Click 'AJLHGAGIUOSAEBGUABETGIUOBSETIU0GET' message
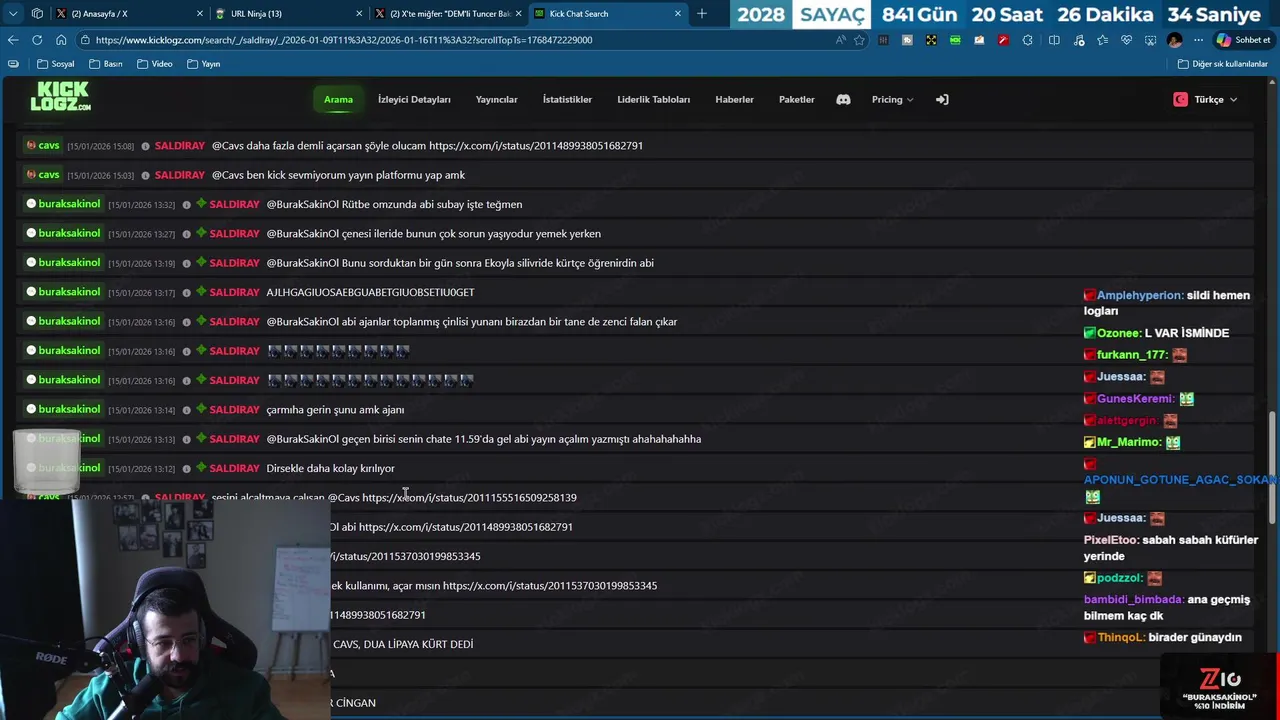 click(370, 292)
